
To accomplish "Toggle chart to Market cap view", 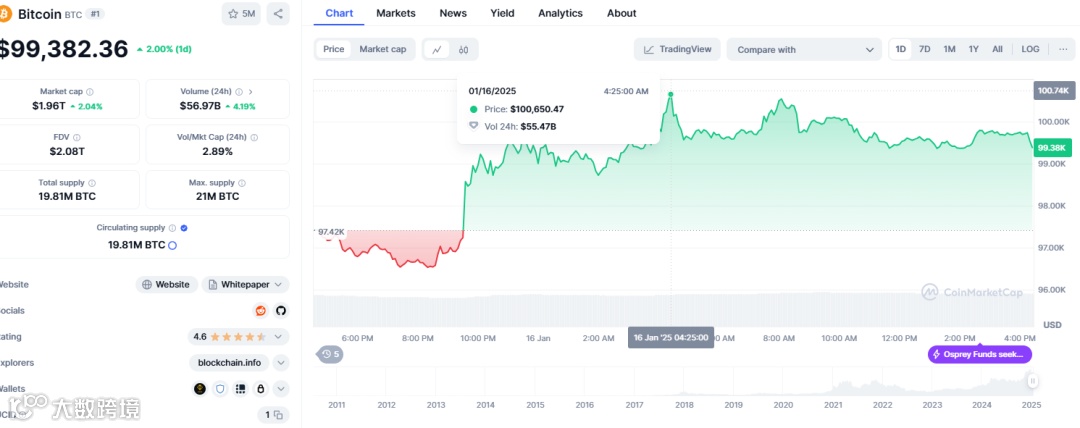I will point(383,49).
